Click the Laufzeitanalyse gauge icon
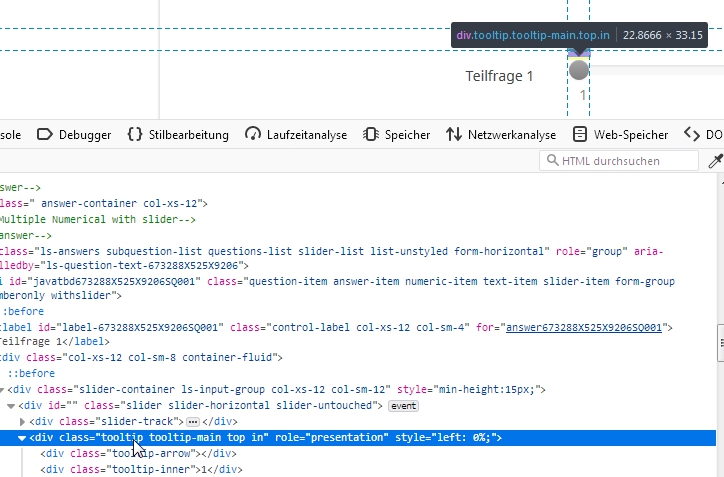The height and width of the screenshot is (477, 724). 252,135
